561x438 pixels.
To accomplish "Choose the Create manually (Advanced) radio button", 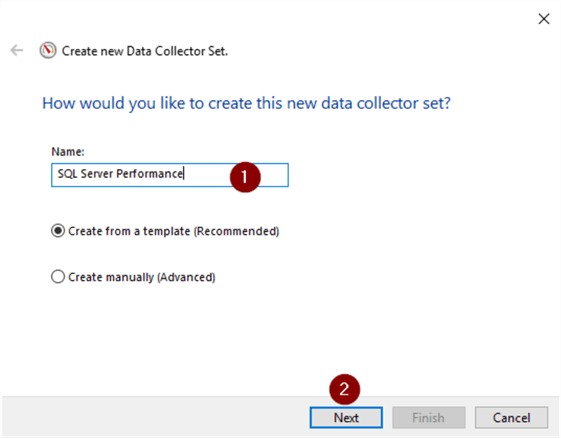I will click(x=58, y=277).
